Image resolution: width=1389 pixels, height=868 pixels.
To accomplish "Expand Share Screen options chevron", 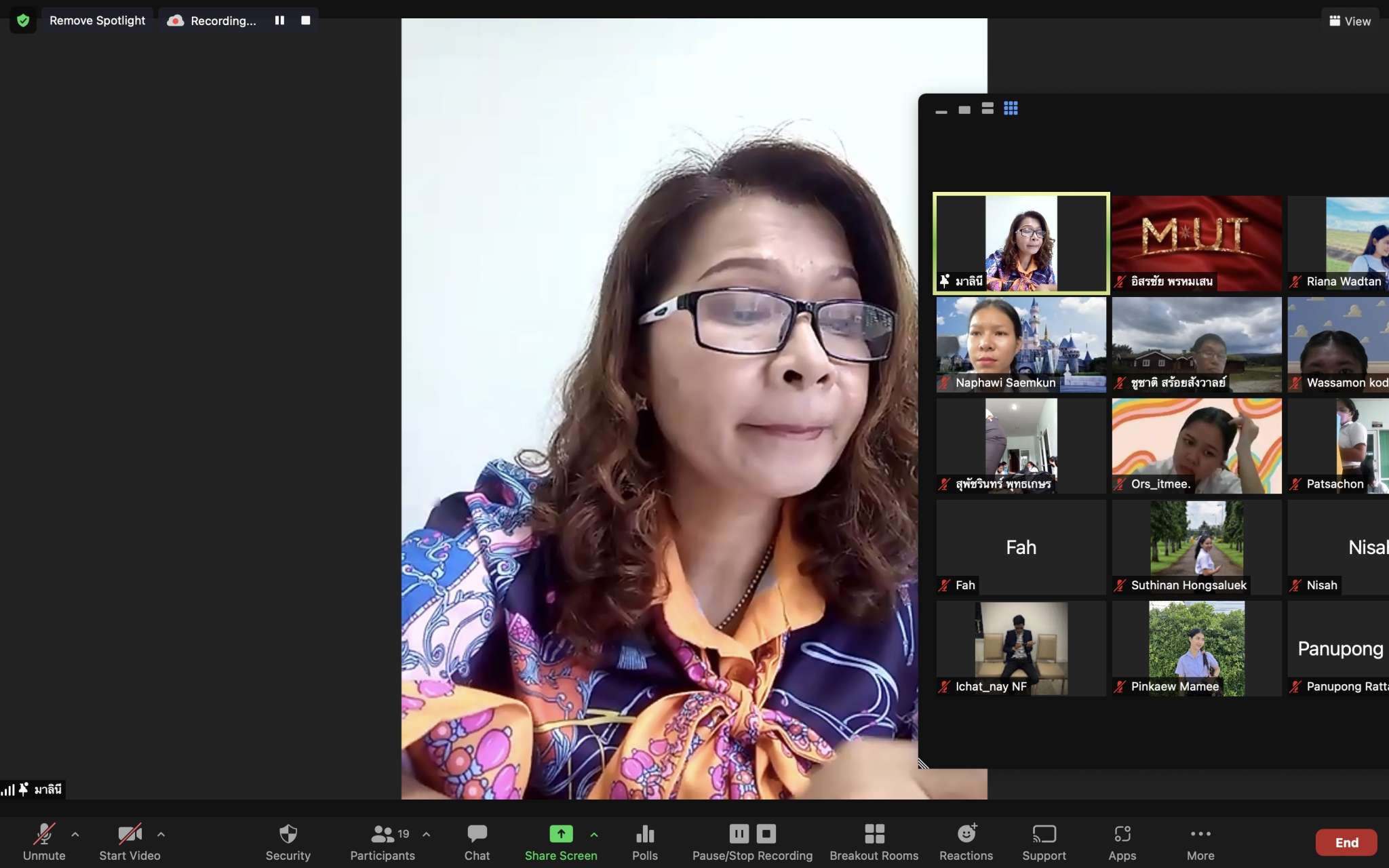I will click(x=594, y=834).
